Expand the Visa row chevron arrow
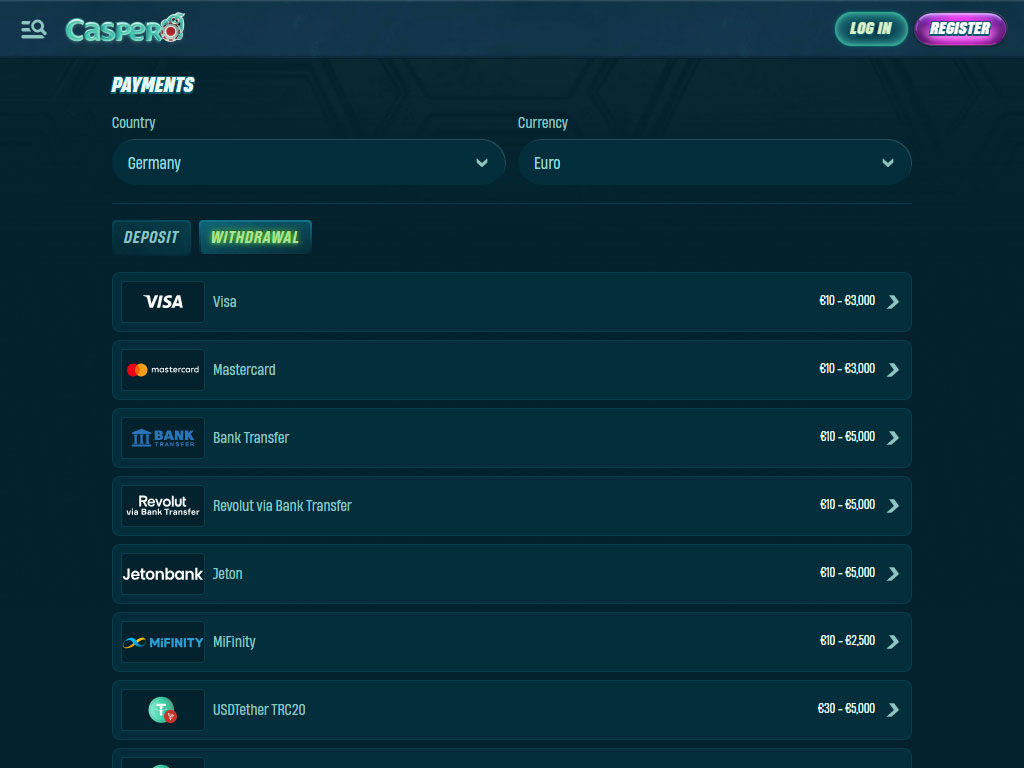The image size is (1024, 768). (893, 302)
